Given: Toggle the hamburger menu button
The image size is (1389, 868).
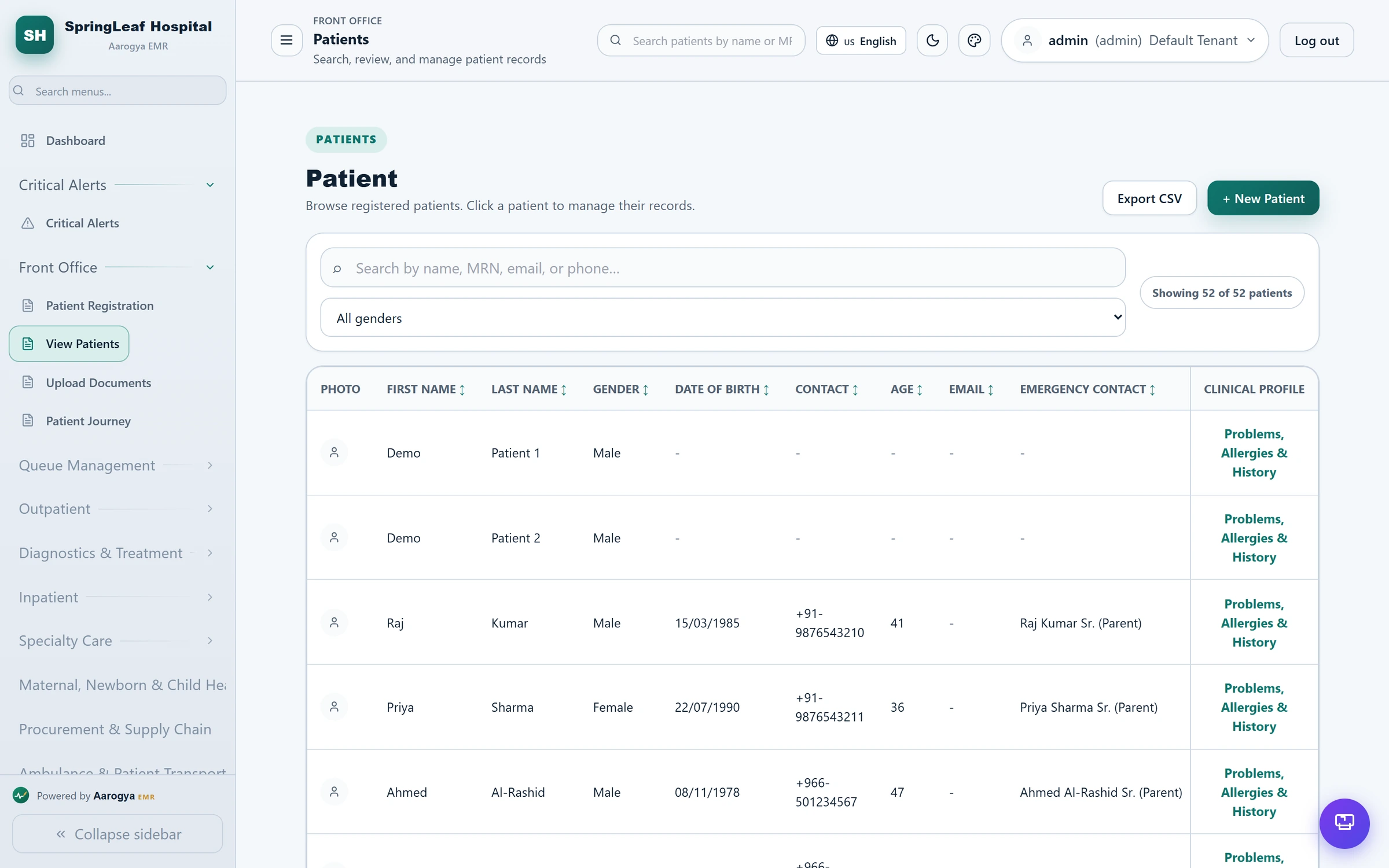Looking at the screenshot, I should point(286,40).
